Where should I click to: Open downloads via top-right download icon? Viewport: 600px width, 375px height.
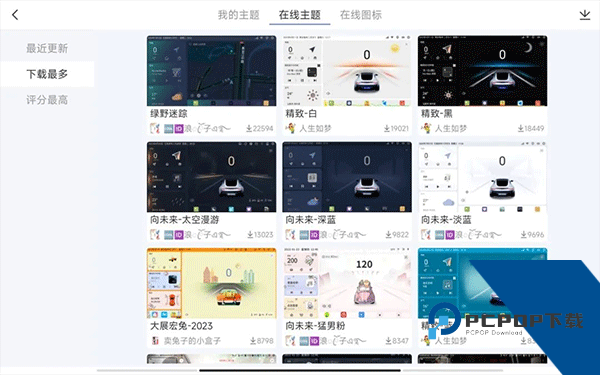click(x=584, y=15)
